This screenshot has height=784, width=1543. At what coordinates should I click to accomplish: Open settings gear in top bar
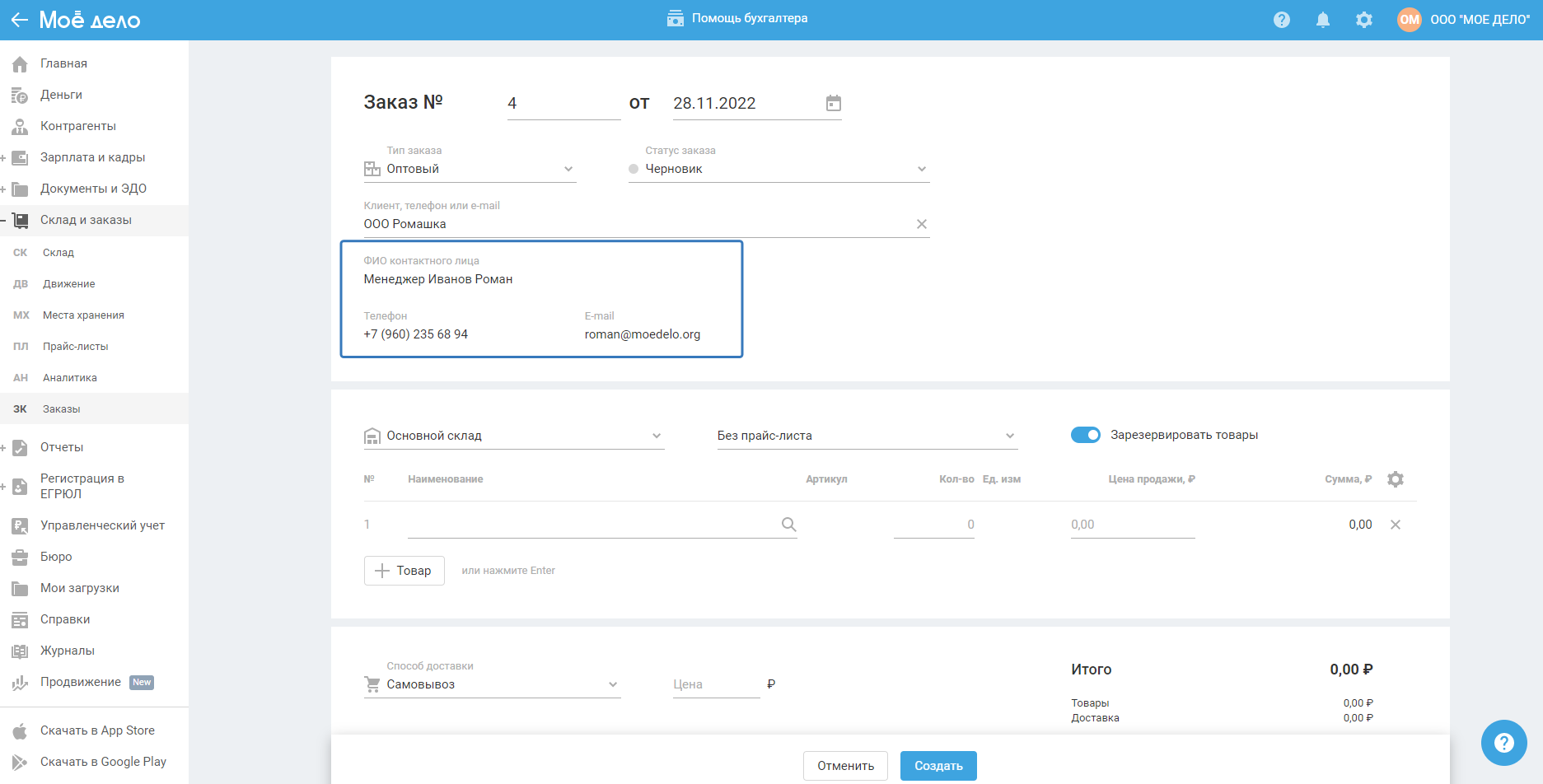point(1363,20)
